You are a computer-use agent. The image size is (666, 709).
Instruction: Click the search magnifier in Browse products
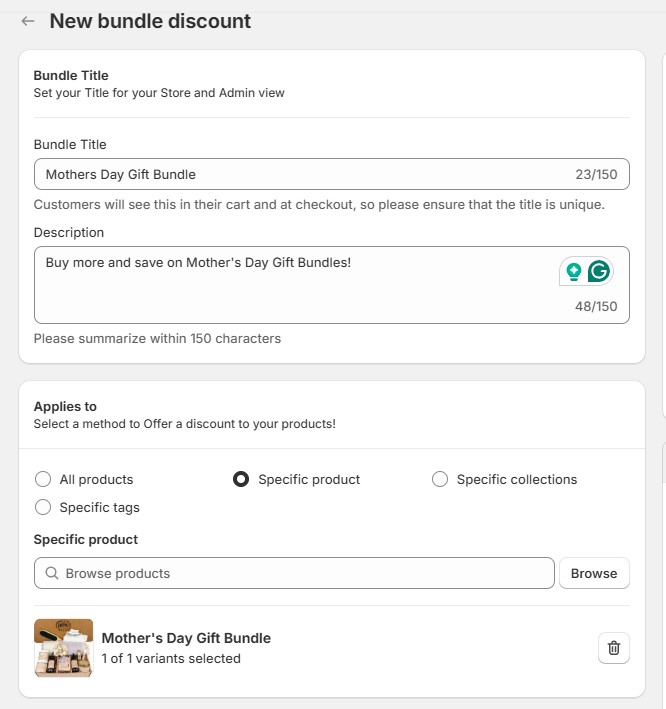click(52, 573)
